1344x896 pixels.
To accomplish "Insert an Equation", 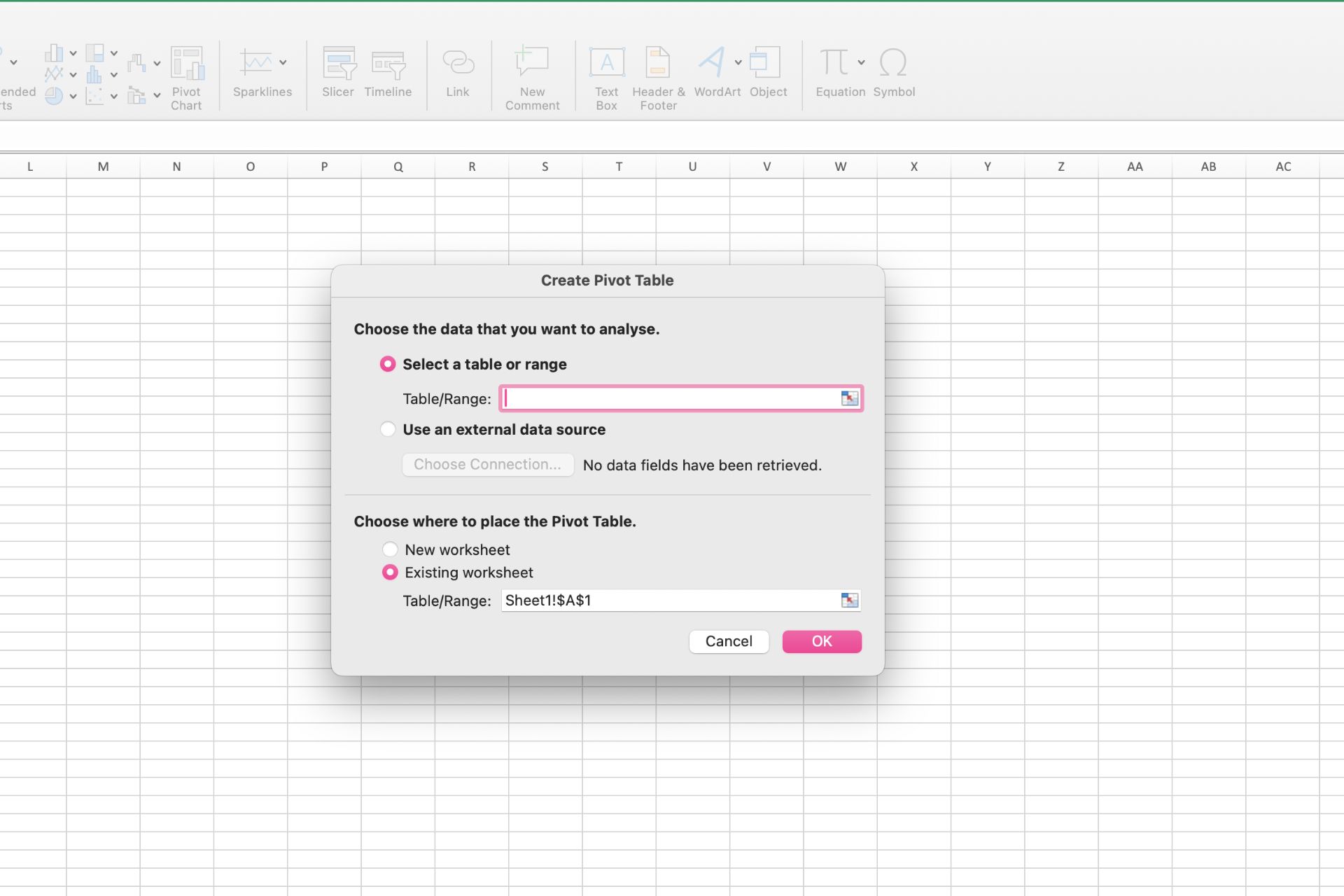I will pos(834,62).
